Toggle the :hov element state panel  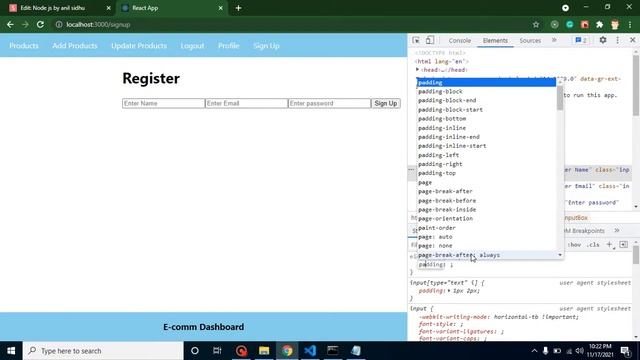tap(575, 244)
